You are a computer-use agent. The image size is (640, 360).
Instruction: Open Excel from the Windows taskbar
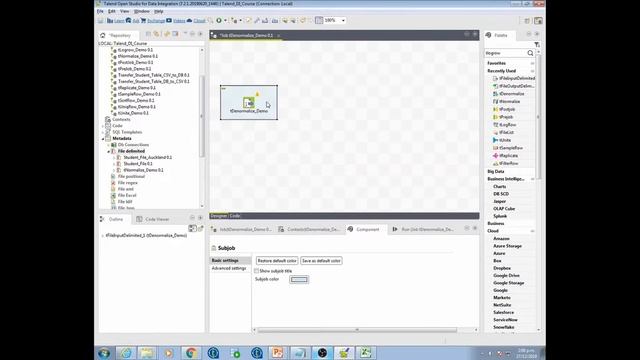[x=365, y=353]
